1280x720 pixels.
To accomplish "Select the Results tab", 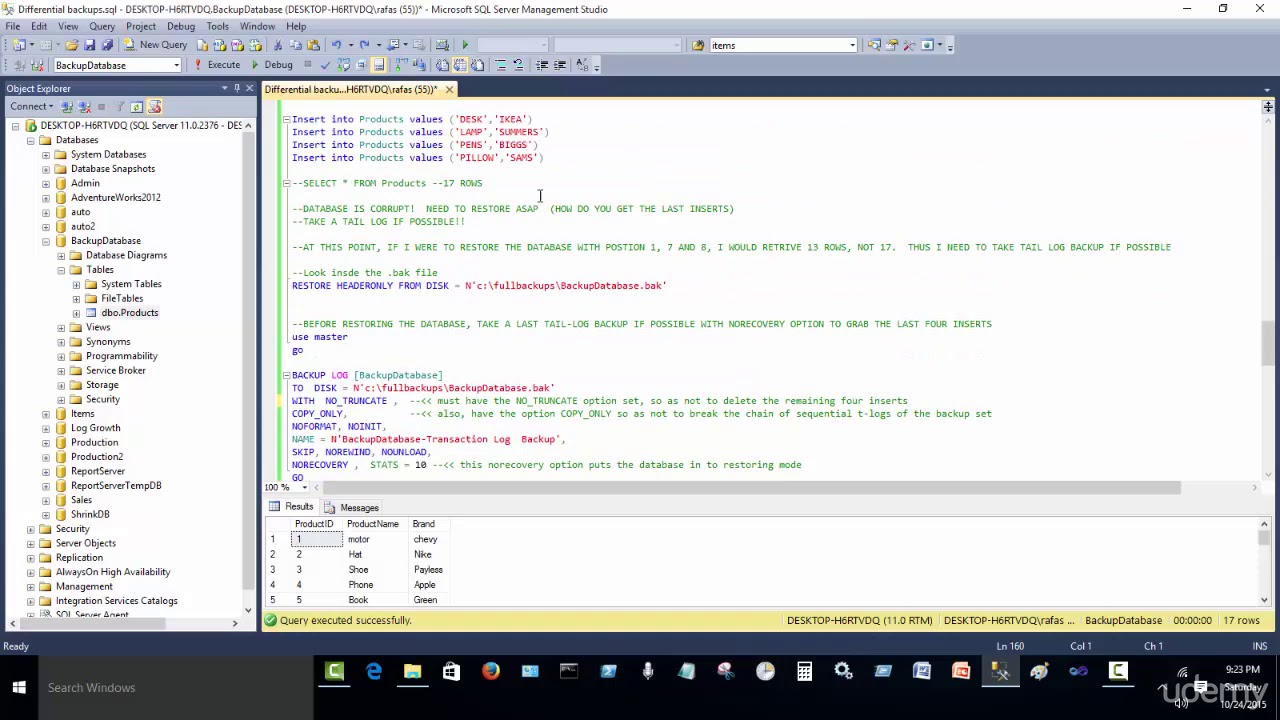I will pyautogui.click(x=291, y=507).
